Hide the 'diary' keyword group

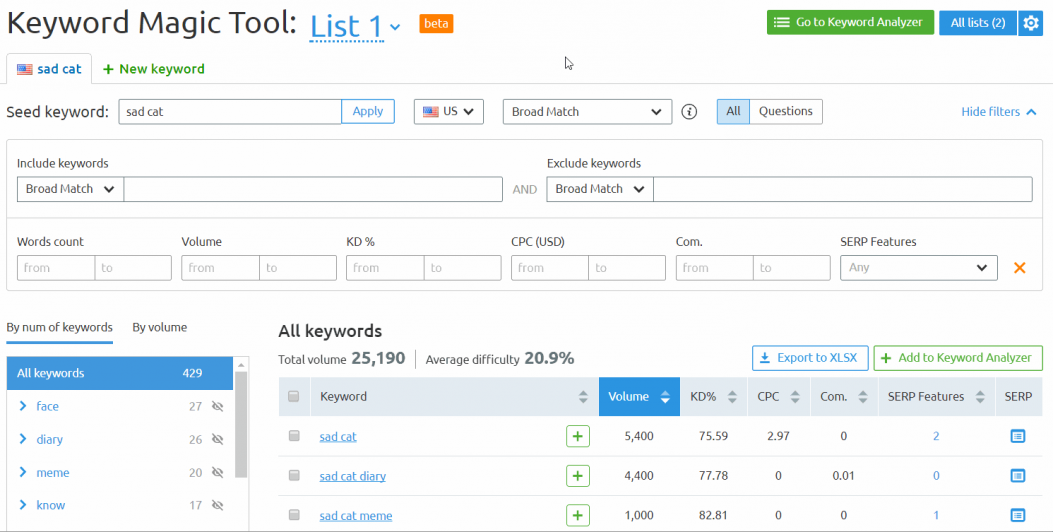pos(217,439)
